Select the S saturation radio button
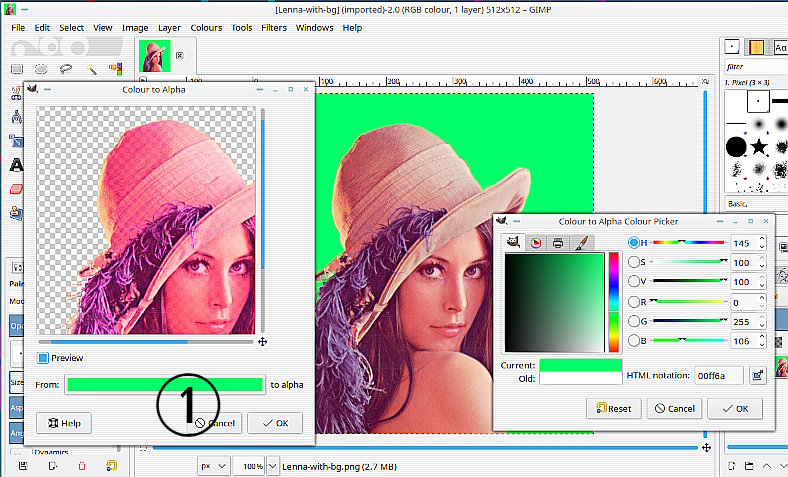 point(635,262)
